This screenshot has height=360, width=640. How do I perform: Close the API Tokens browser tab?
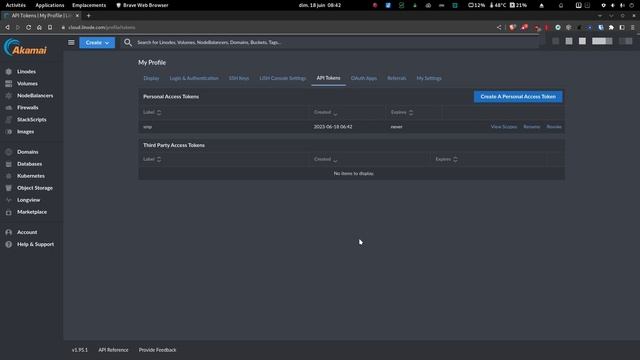tap(77, 16)
